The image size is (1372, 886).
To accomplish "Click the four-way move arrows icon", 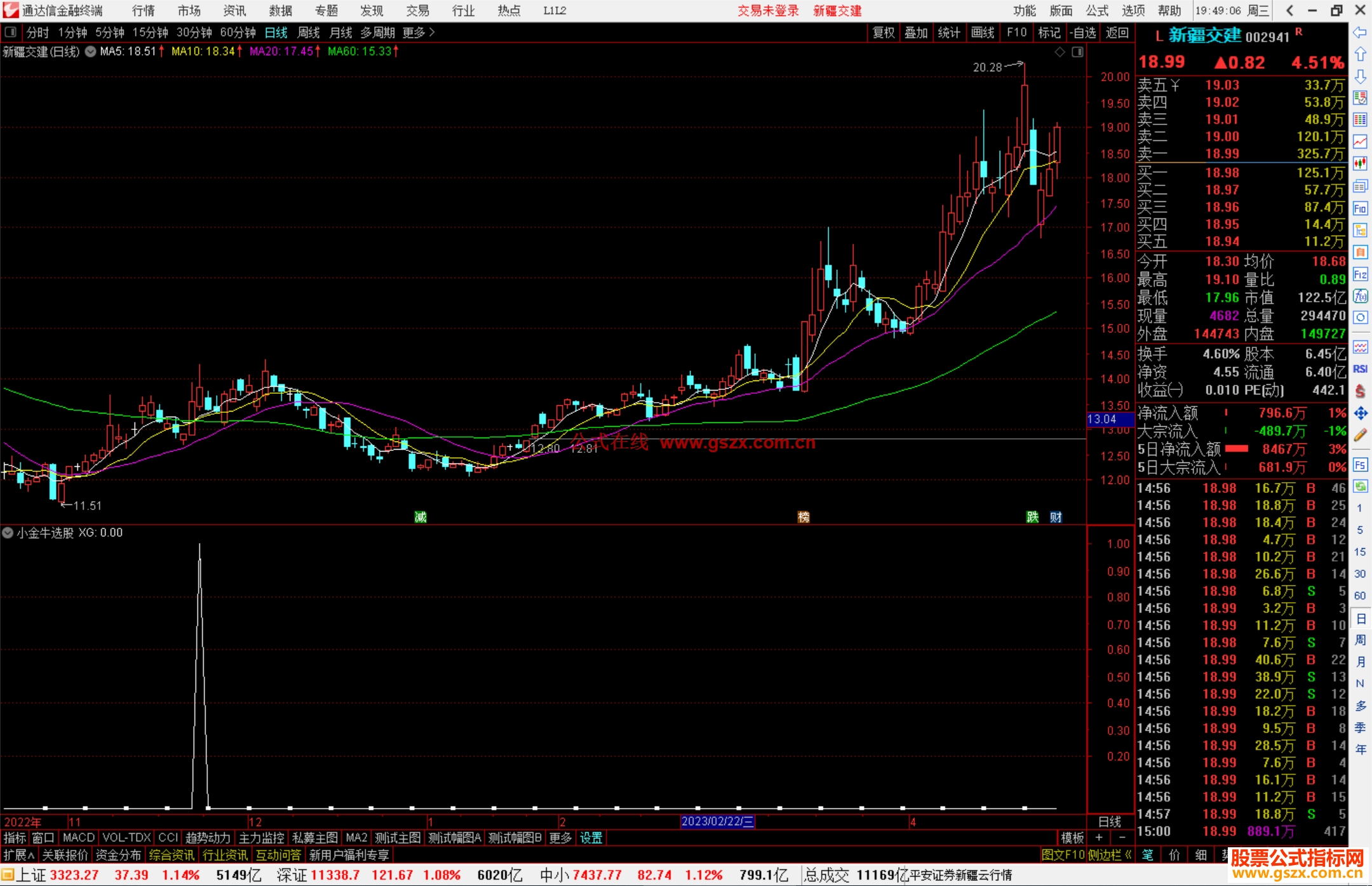I will [x=1360, y=413].
